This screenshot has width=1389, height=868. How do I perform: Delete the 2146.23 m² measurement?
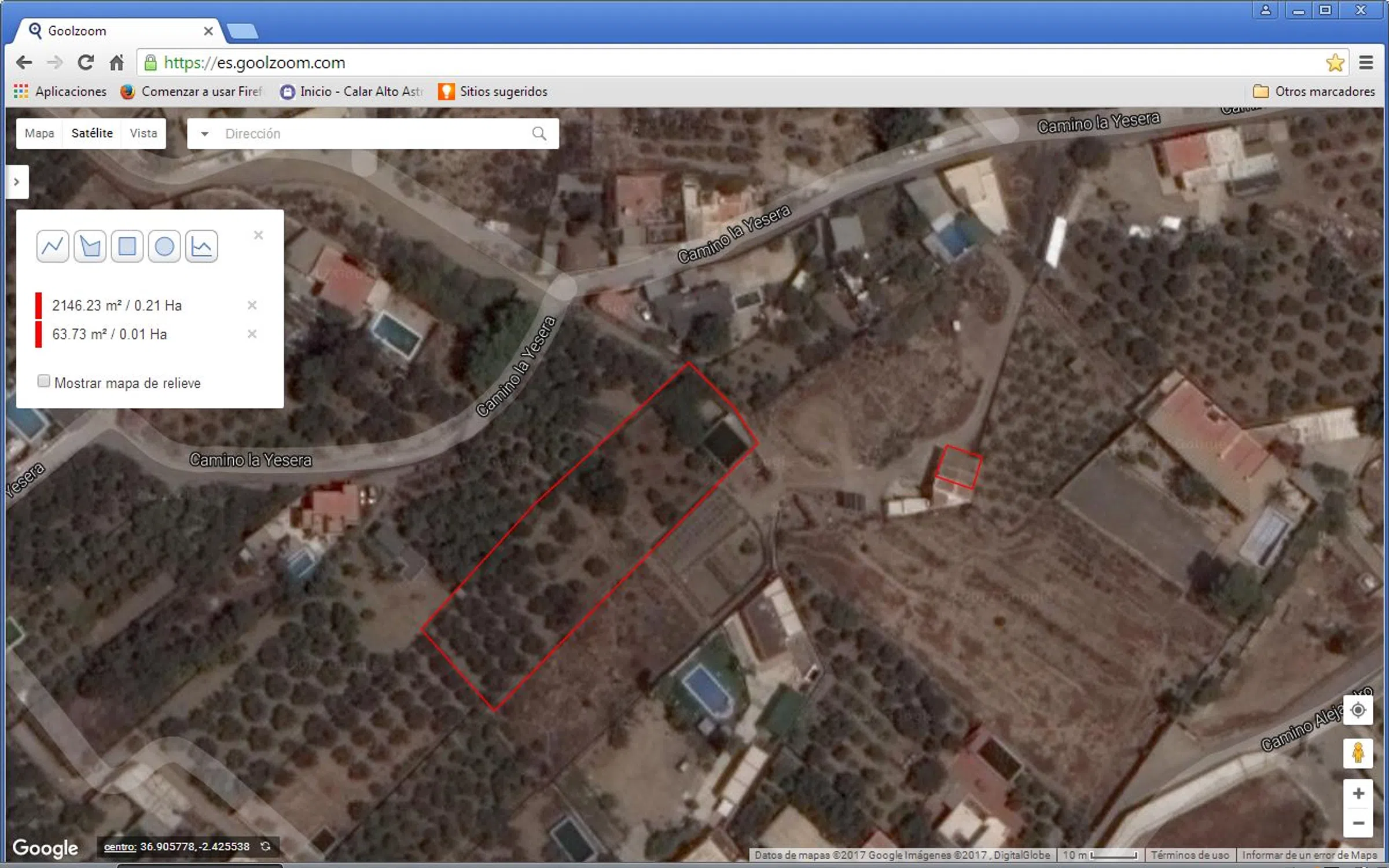coord(252,305)
